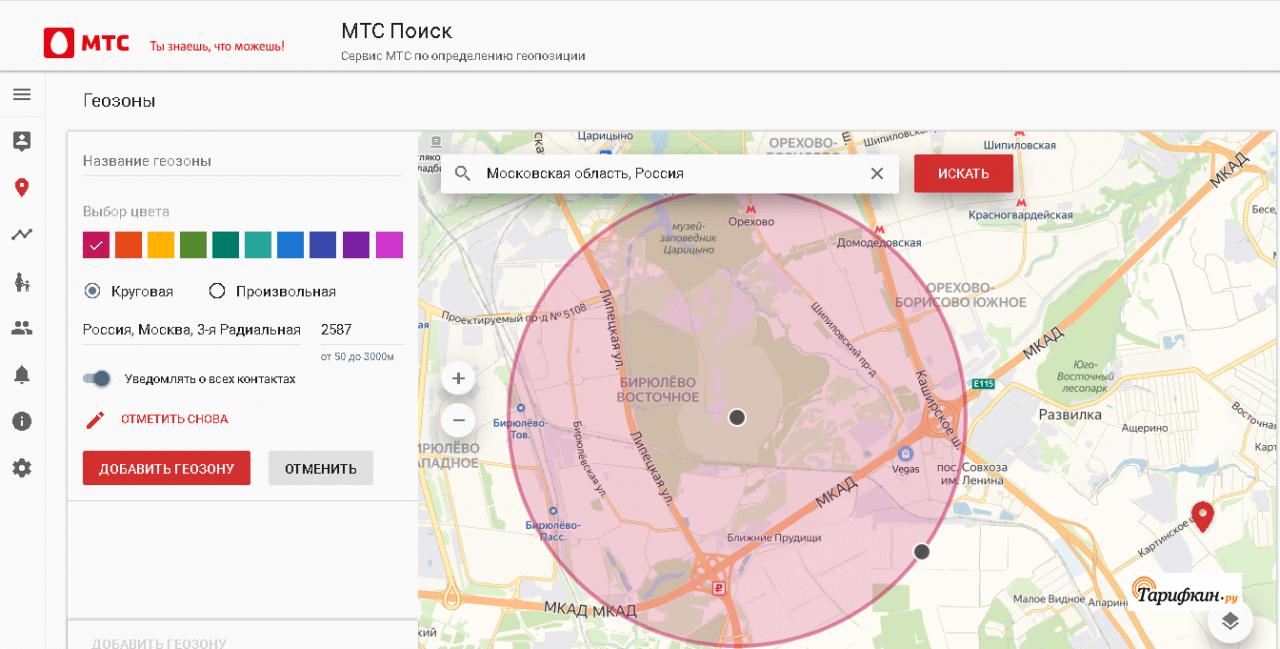1280x649 pixels.
Task: Select the Произвольная geozone shape
Action: pos(217,291)
